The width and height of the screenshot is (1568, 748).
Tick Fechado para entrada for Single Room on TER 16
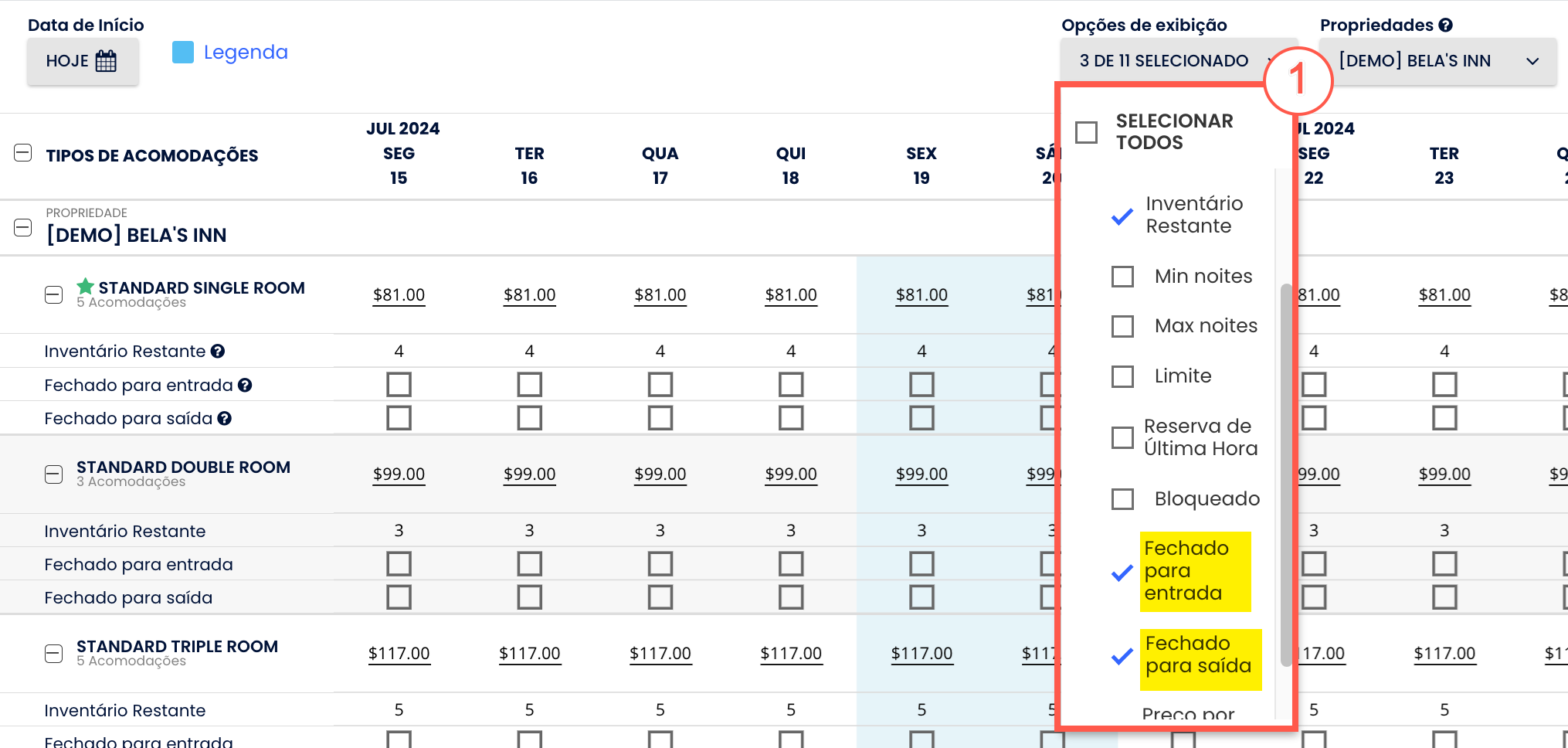coord(530,385)
